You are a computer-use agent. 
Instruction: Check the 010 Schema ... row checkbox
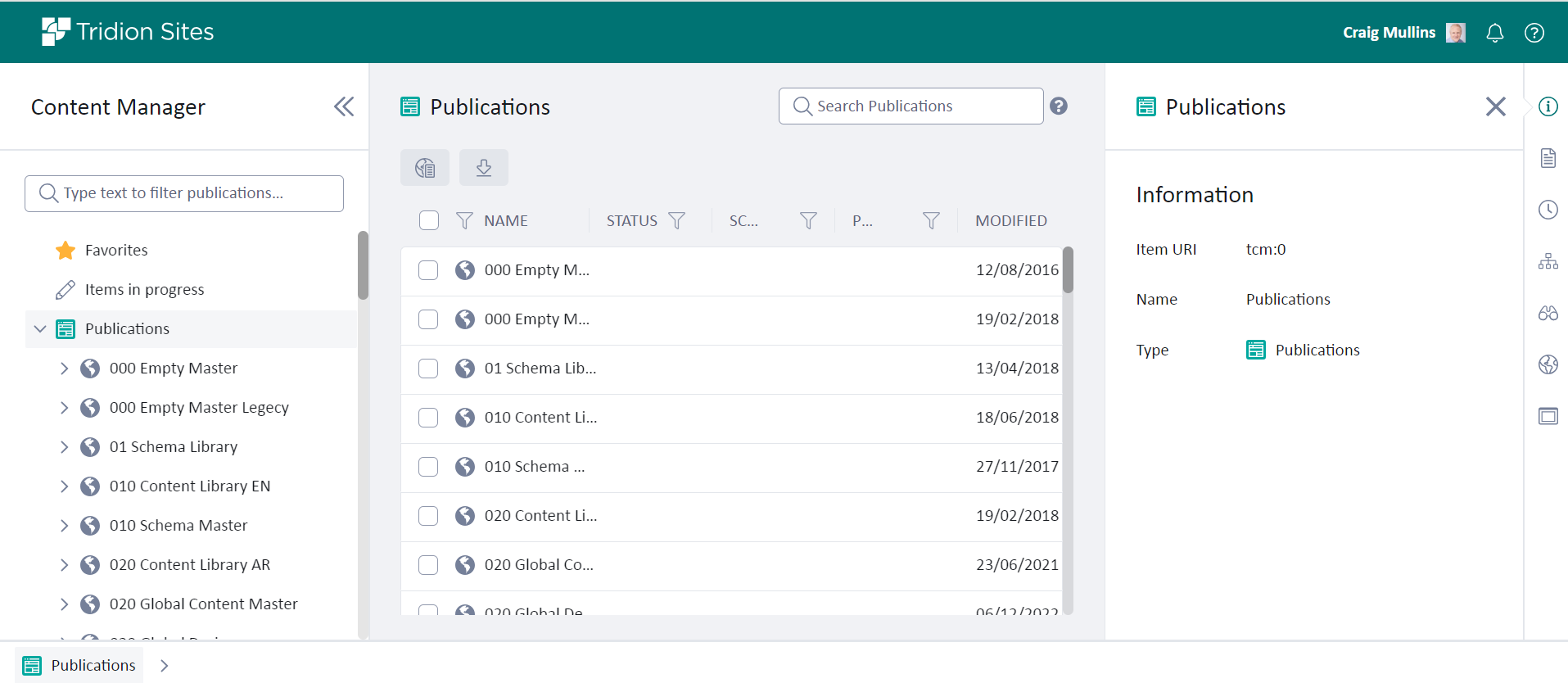428,467
